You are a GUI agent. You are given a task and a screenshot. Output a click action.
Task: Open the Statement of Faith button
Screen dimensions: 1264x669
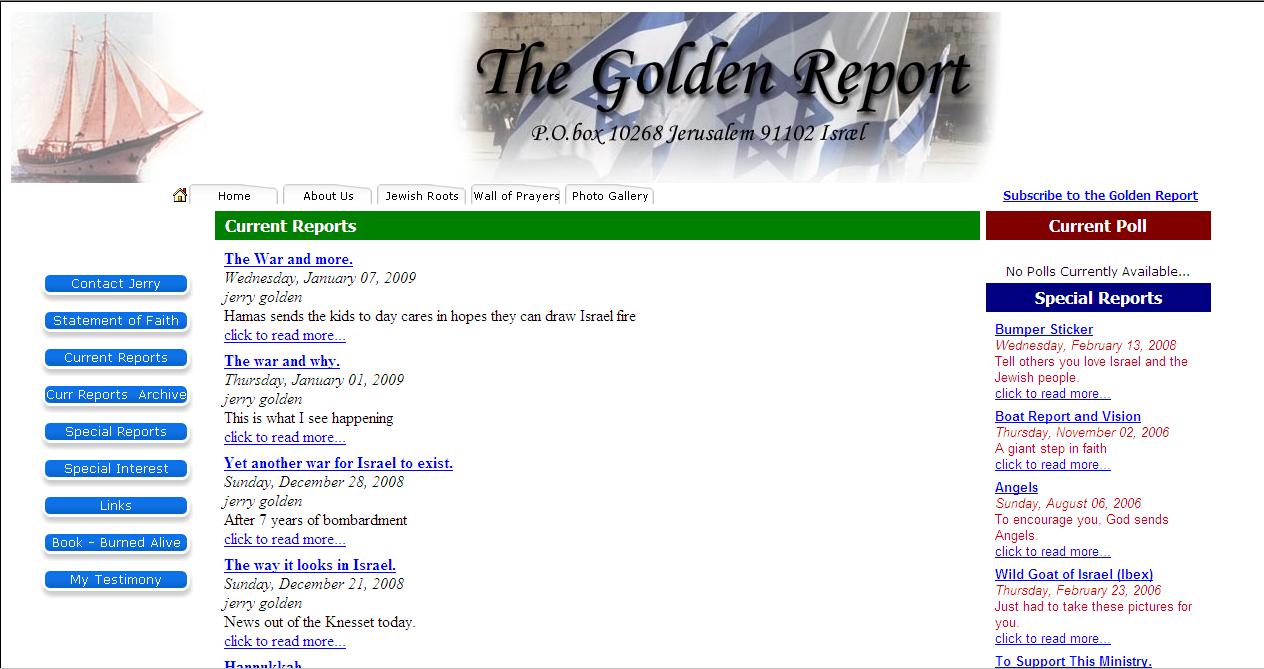[116, 321]
